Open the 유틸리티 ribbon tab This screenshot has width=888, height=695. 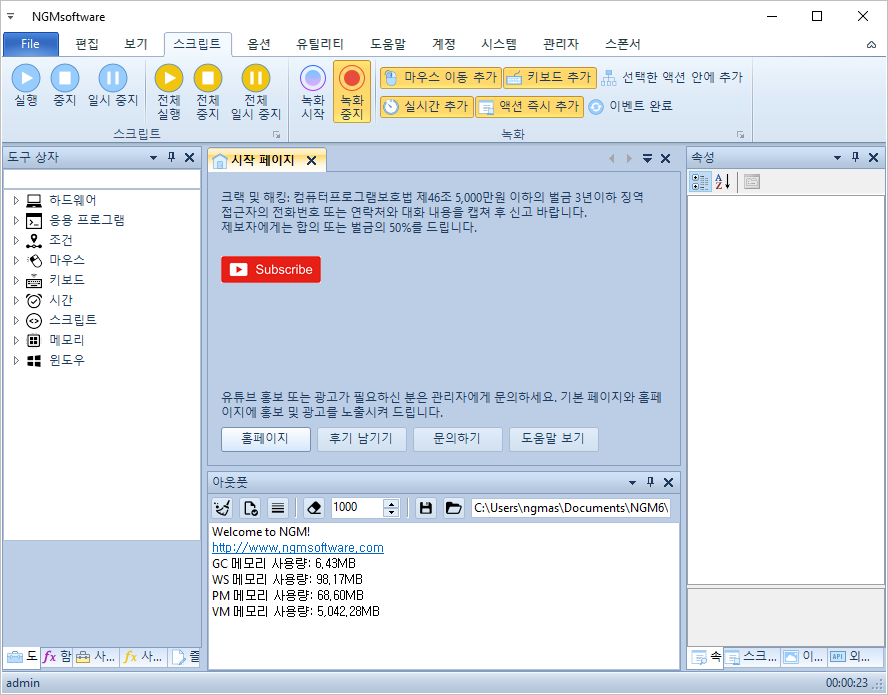[320, 44]
